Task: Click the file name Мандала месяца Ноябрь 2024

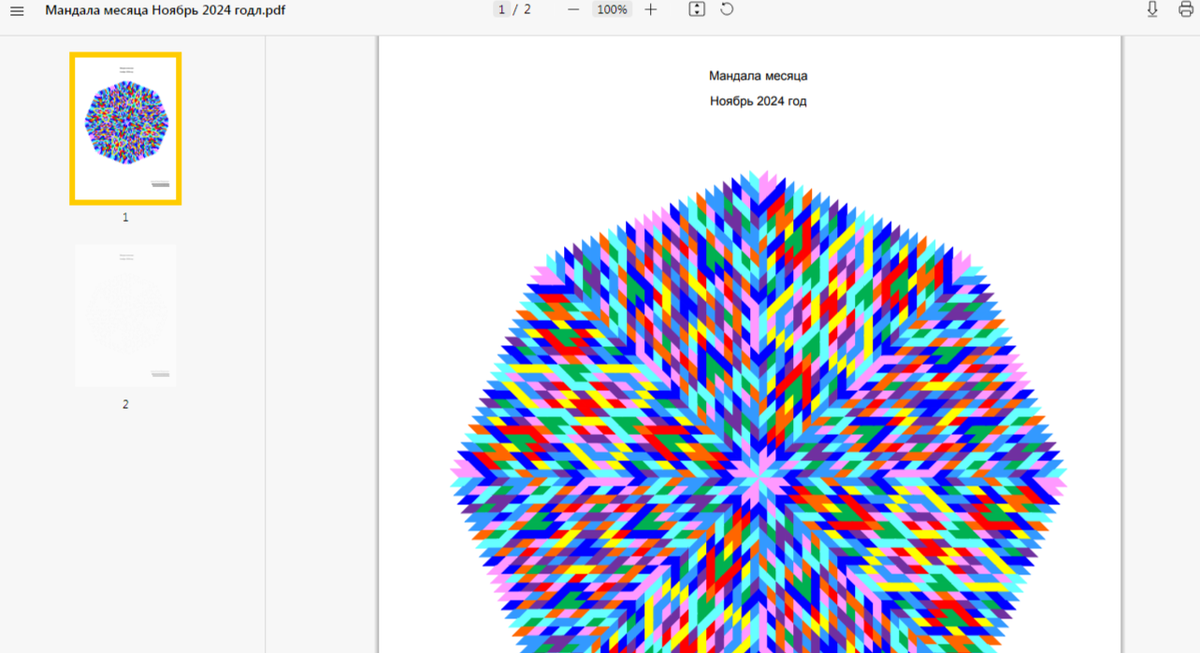Action: 165,10
